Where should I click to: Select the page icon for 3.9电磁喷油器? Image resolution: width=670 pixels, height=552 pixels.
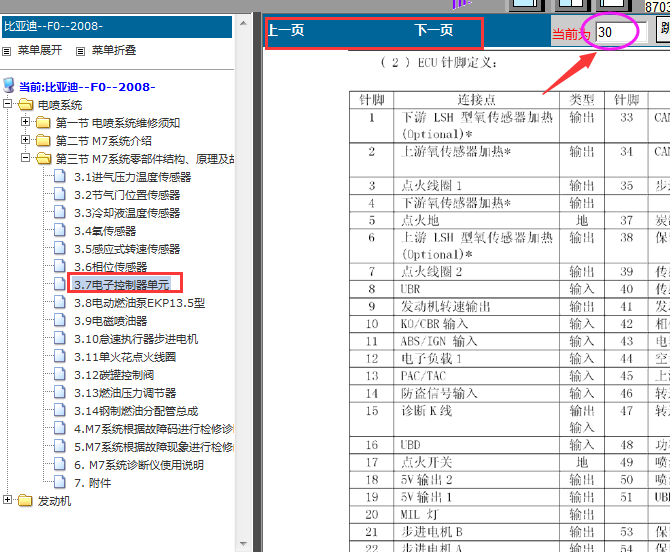[x=60, y=320]
